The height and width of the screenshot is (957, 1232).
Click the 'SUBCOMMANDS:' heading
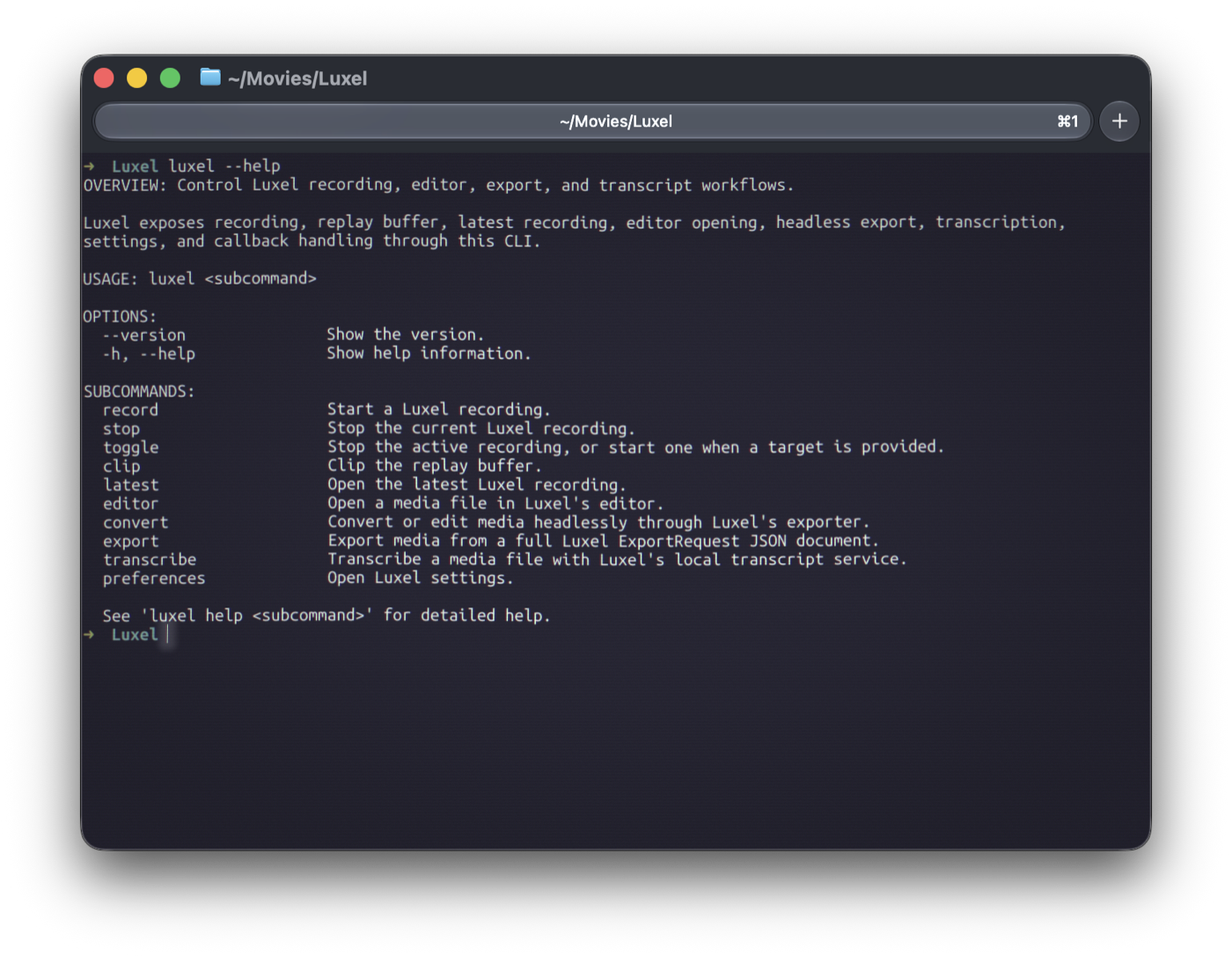click(139, 391)
